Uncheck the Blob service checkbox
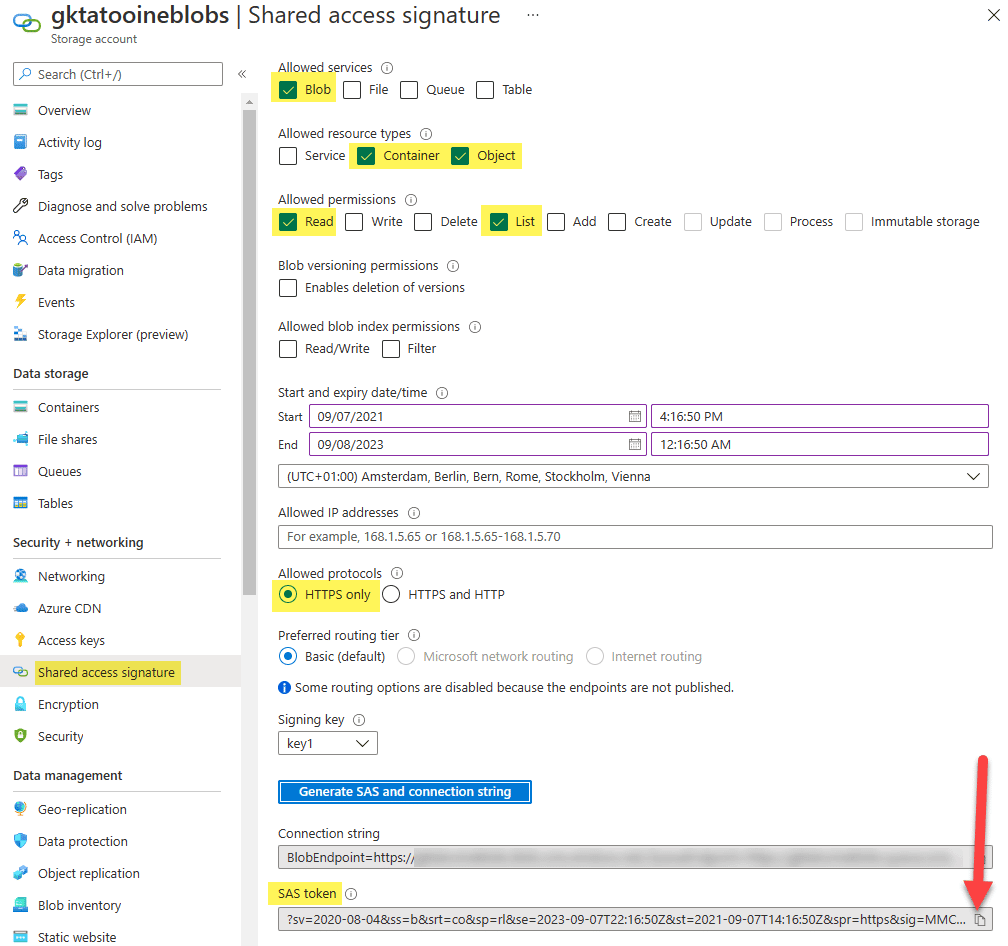1008x946 pixels. [288, 90]
